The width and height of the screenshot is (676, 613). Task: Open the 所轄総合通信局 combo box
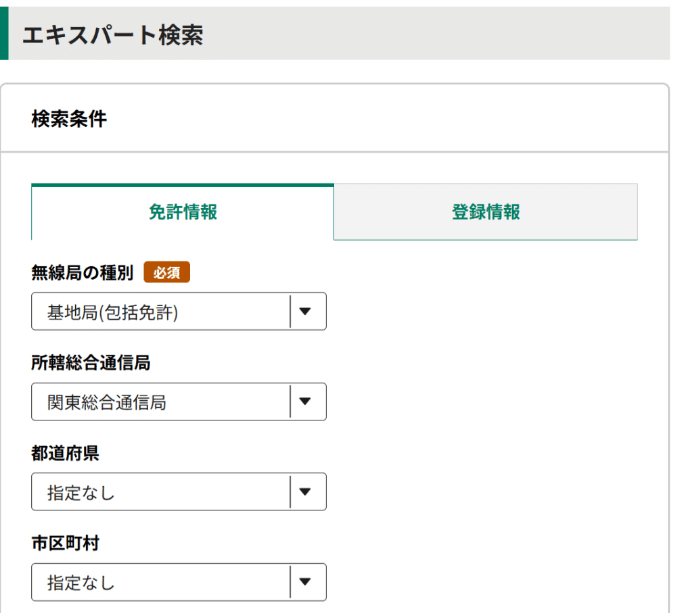[x=178, y=402]
